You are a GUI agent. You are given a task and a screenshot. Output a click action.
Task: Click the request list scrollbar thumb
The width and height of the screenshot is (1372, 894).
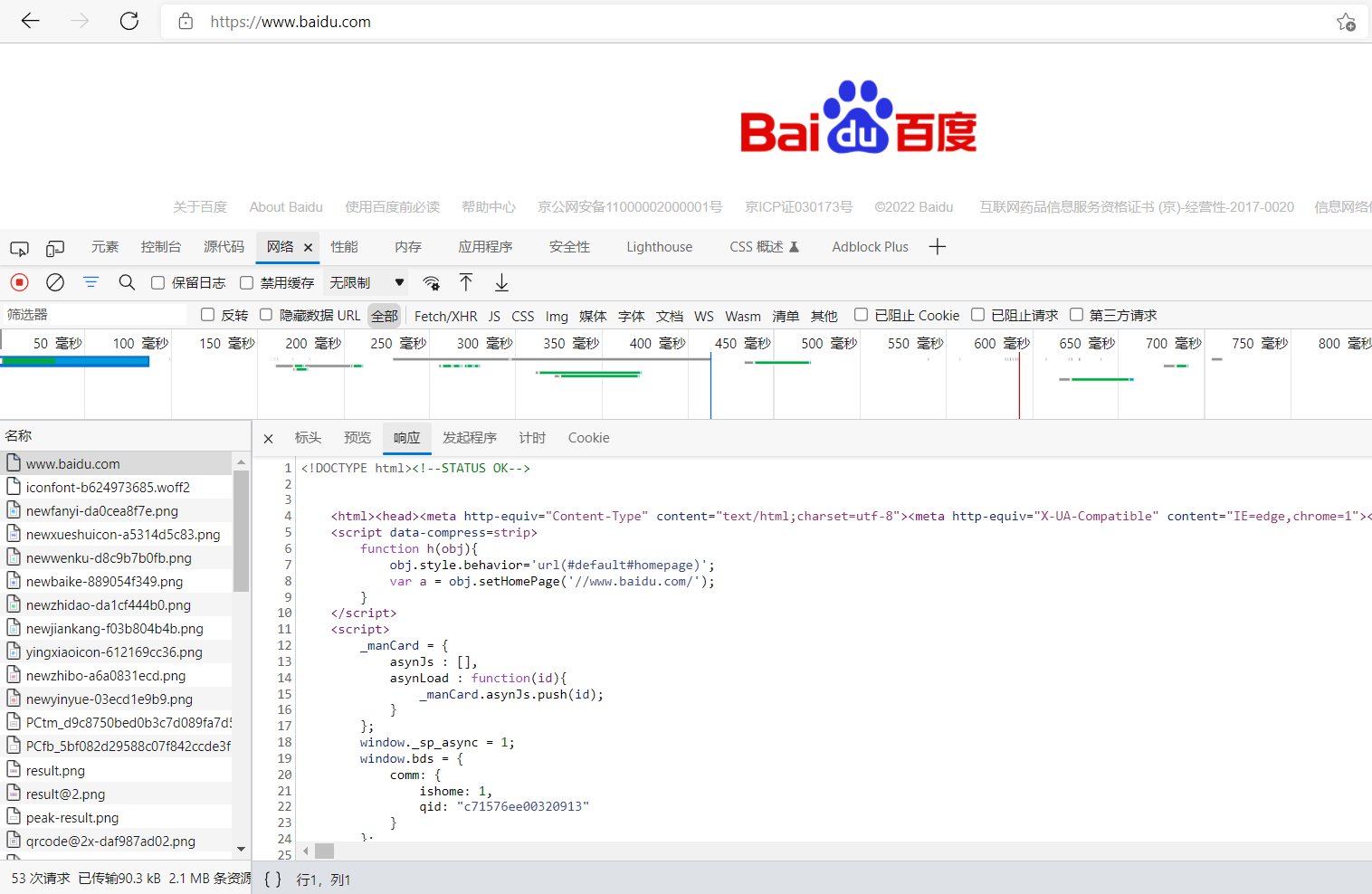click(x=241, y=531)
